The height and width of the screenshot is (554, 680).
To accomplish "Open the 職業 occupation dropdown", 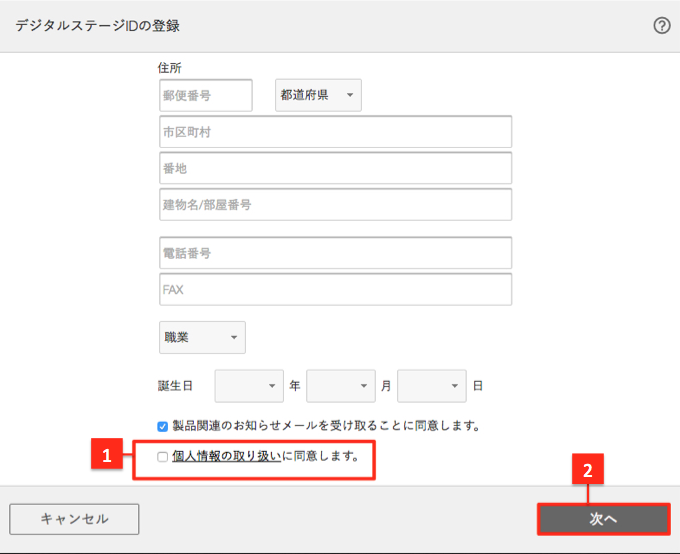I will 202,337.
